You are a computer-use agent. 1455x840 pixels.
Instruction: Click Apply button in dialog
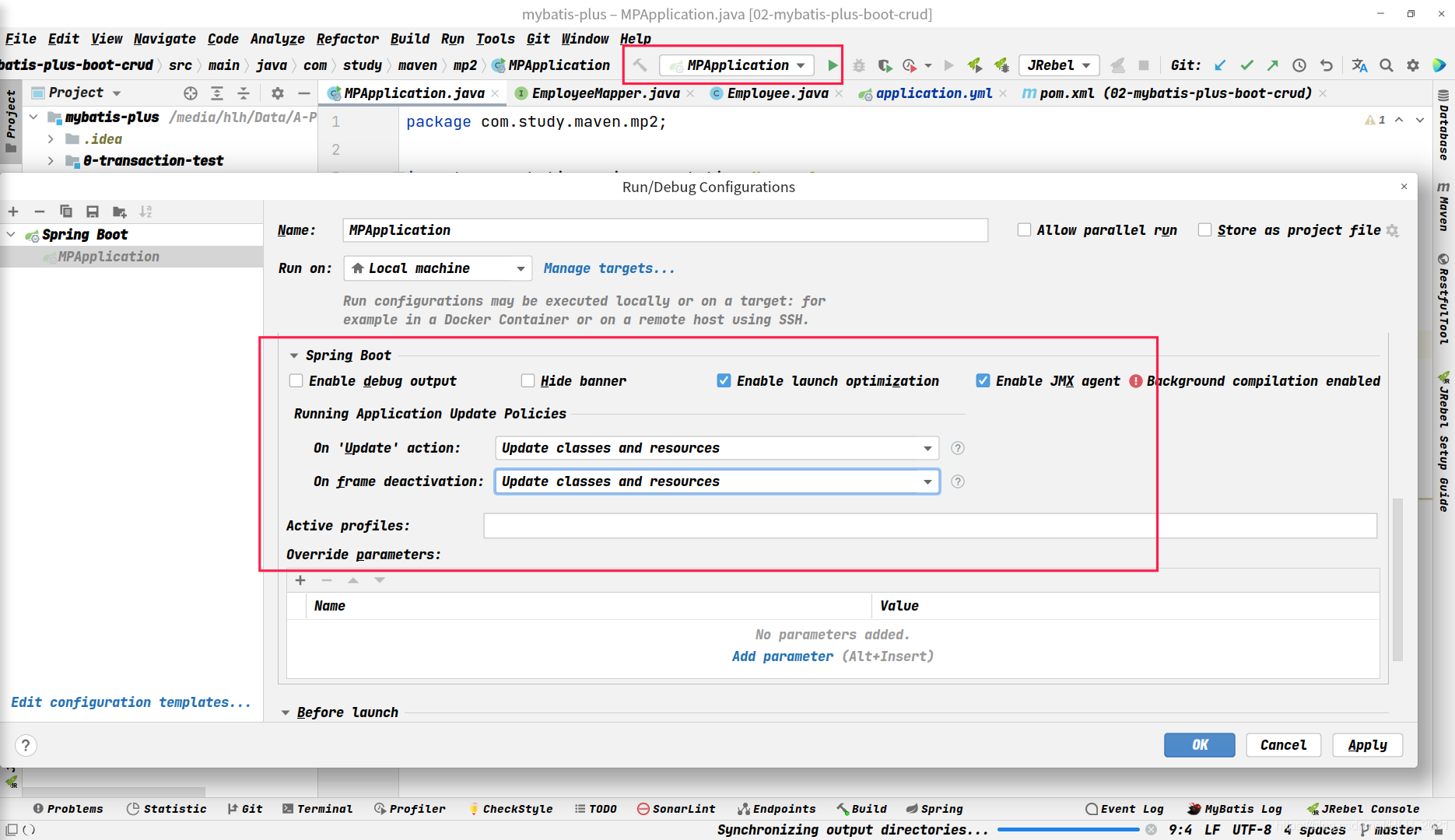pos(1367,745)
